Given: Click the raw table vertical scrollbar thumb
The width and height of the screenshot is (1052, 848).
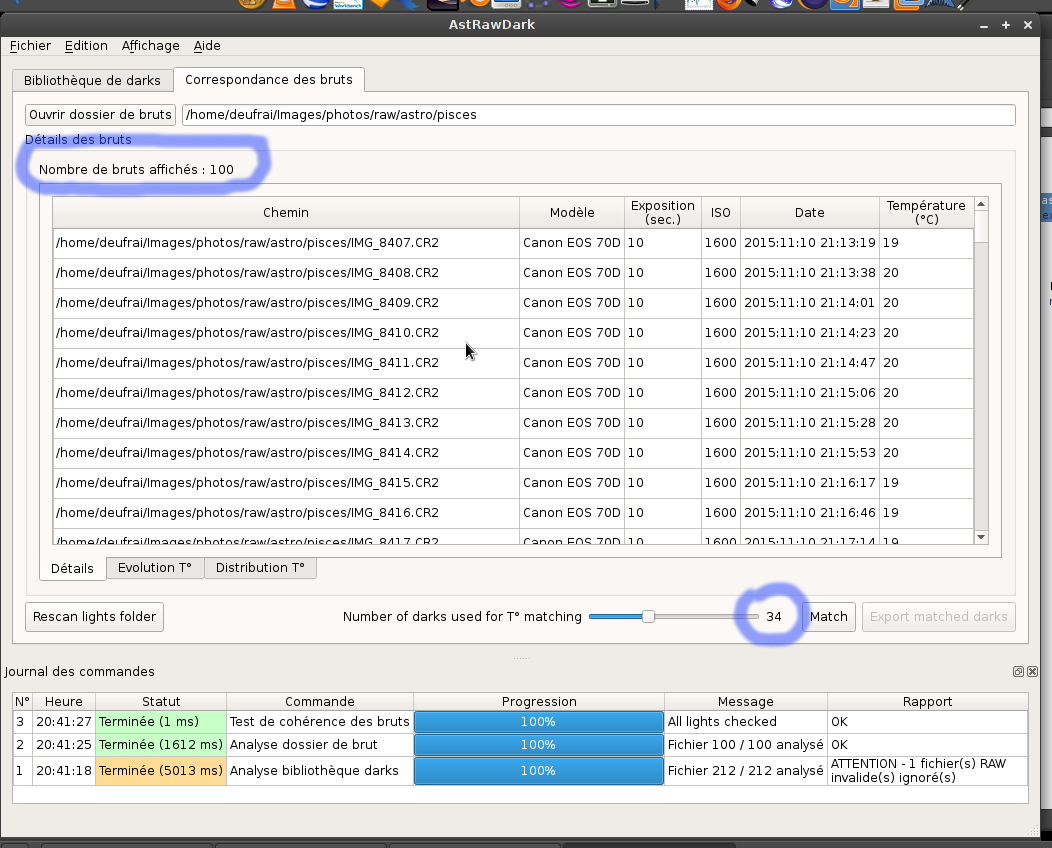Looking at the screenshot, I should (x=981, y=227).
